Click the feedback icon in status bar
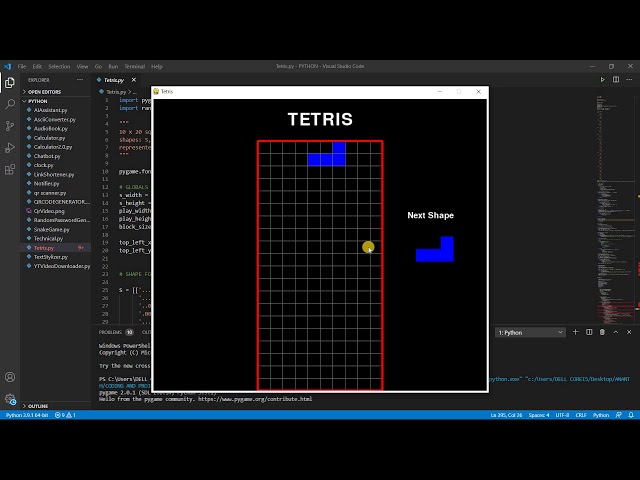 coord(619,415)
